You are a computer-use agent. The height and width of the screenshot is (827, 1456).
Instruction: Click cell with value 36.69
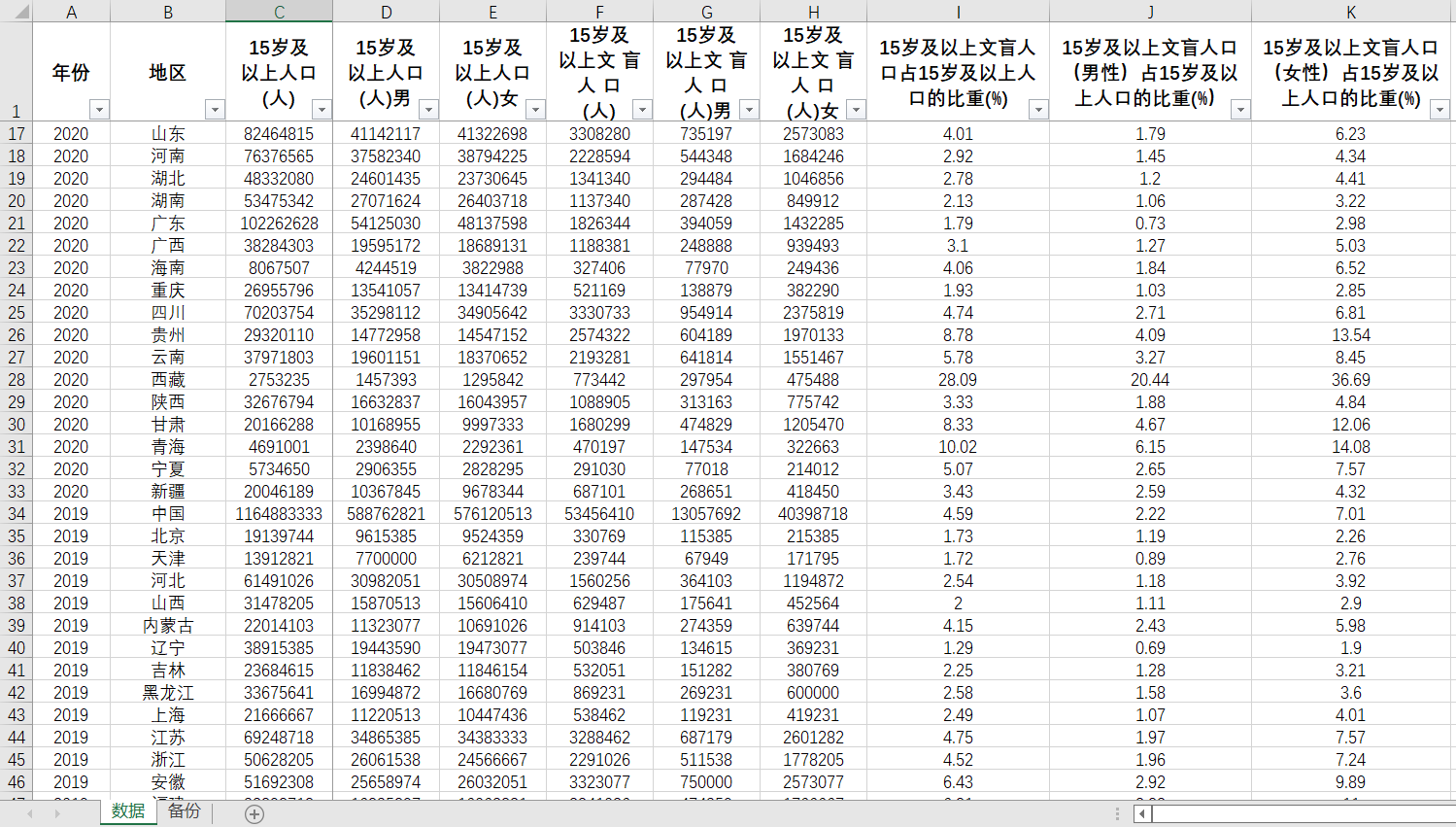[x=1351, y=380]
